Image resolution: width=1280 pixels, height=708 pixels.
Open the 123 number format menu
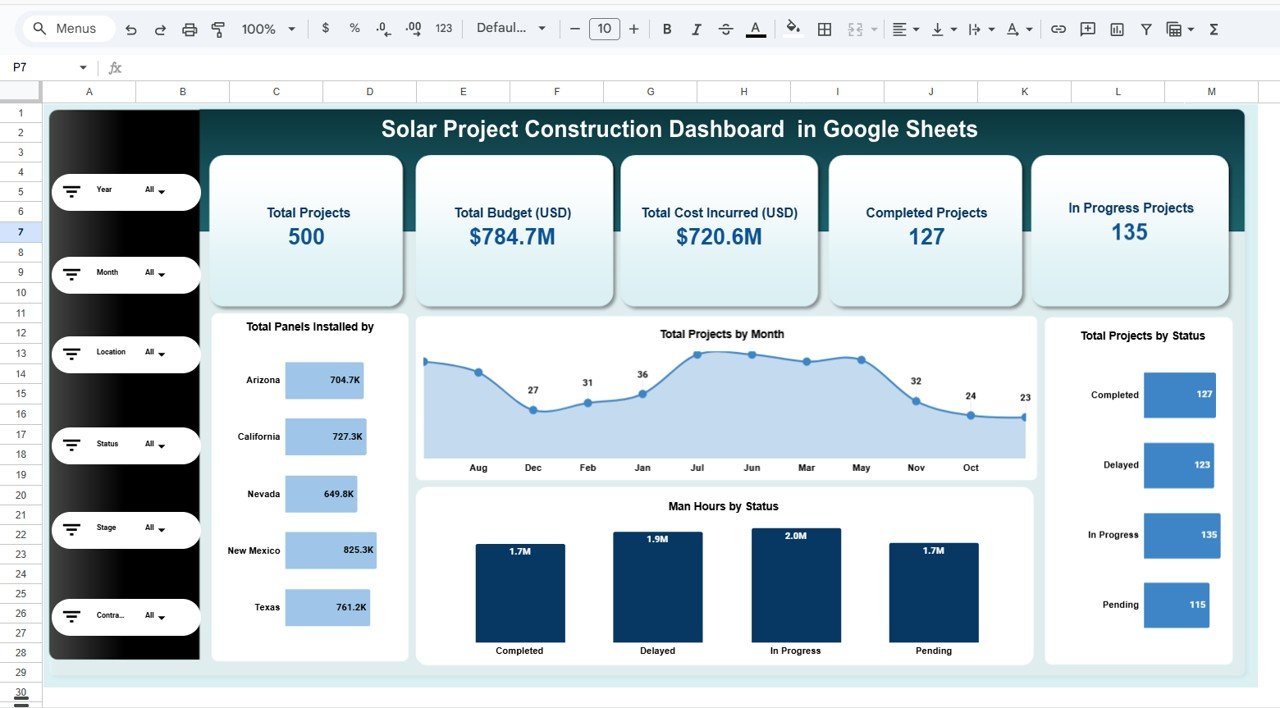(443, 29)
